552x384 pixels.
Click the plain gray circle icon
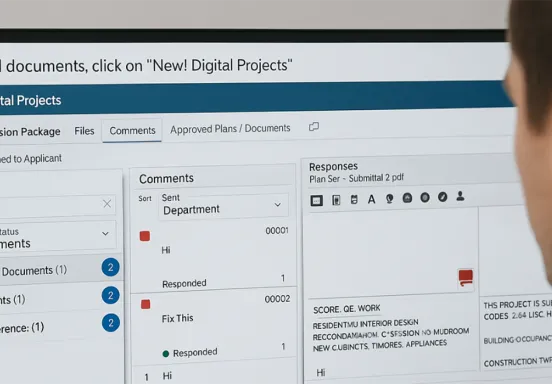(425, 197)
